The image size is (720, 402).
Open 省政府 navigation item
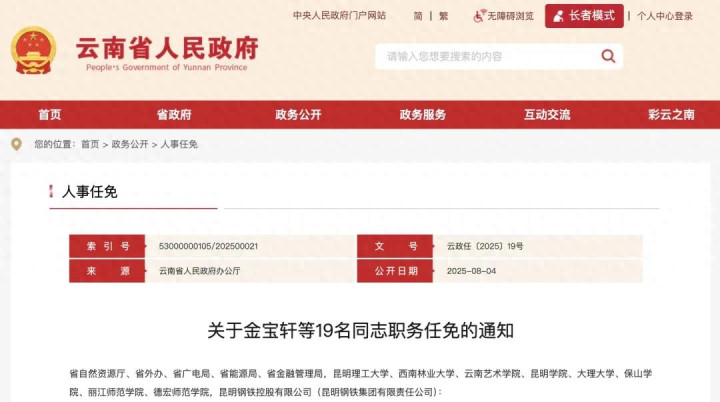(x=174, y=114)
